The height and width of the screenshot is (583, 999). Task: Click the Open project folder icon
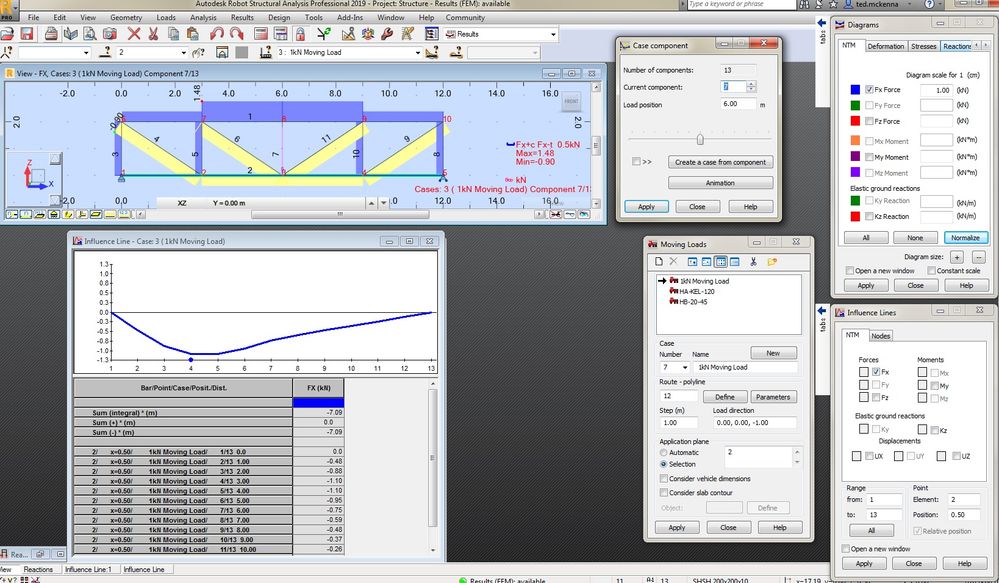8,34
